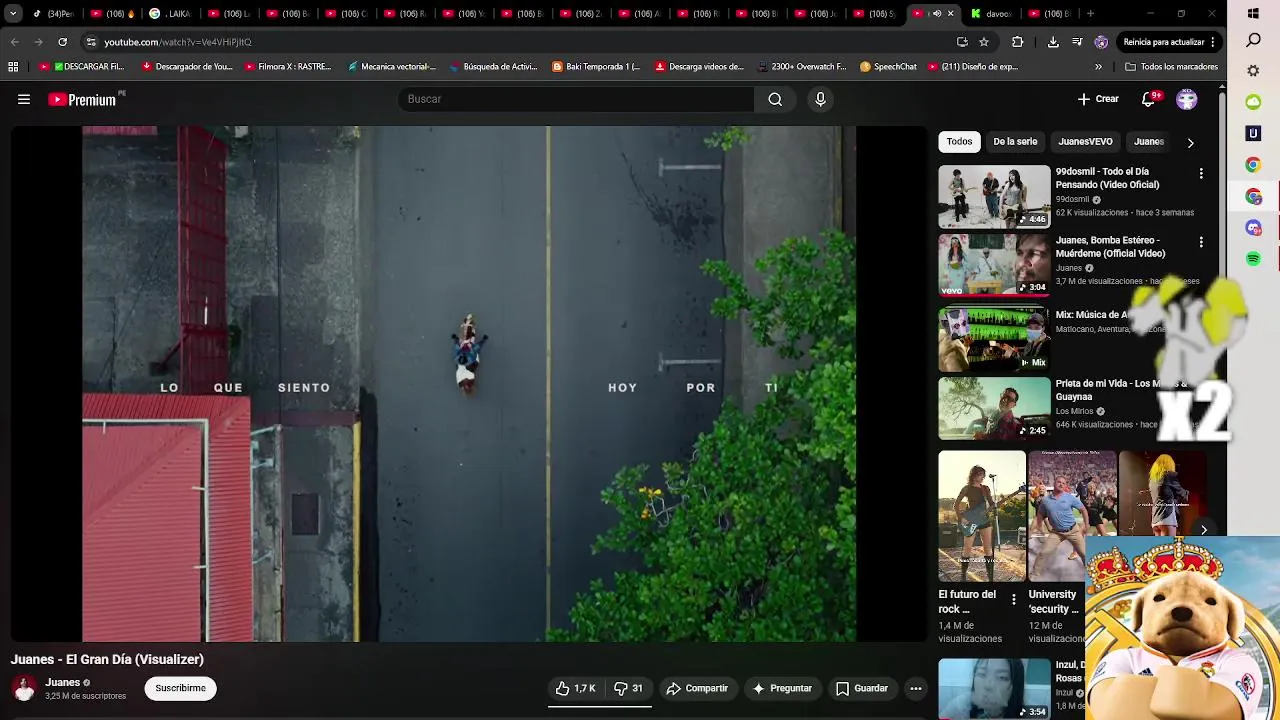Open Discord from the taskbar

(1253, 228)
